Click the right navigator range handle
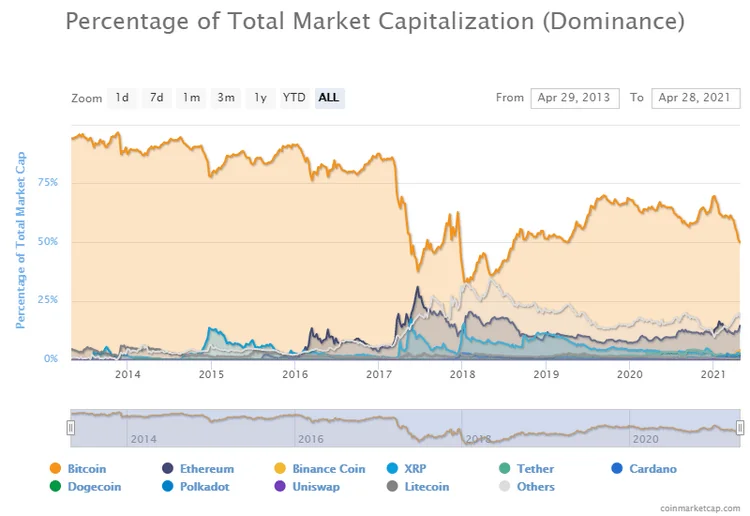This screenshot has height=516, width=750. pos(740,427)
